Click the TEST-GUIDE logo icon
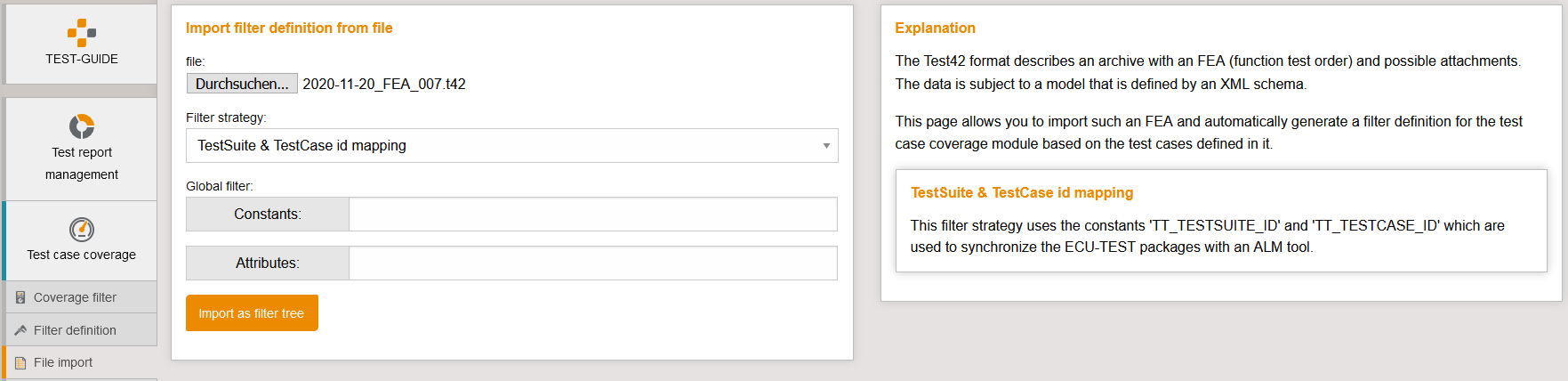This screenshot has height=381, width=1568. pyautogui.click(x=82, y=33)
